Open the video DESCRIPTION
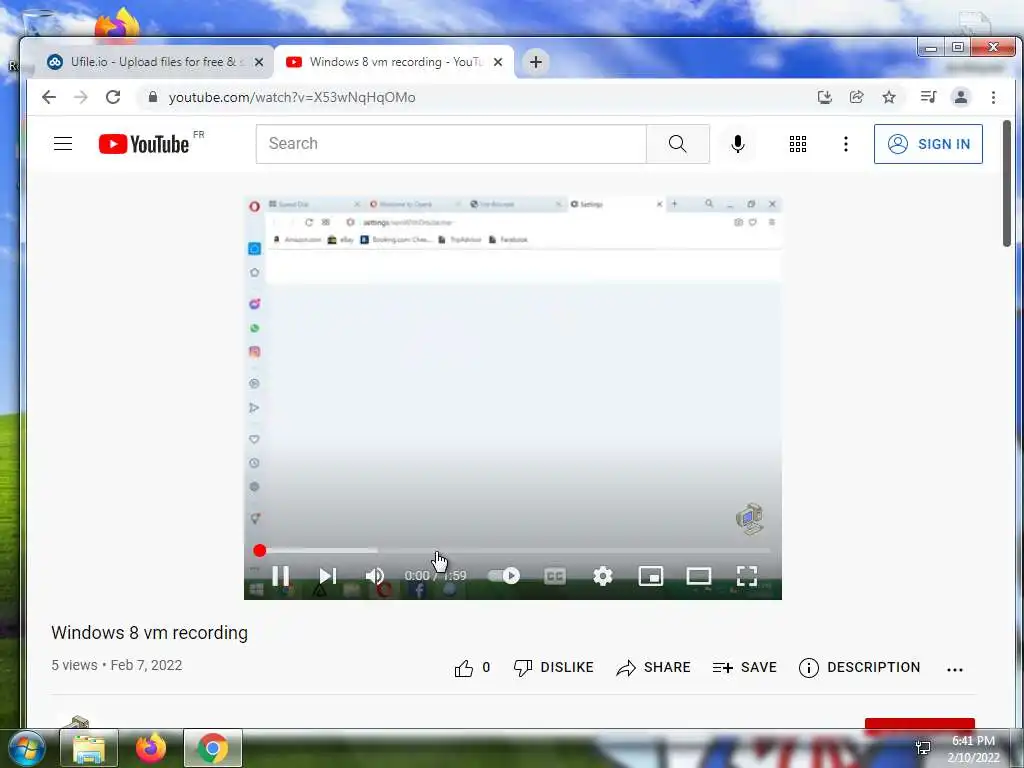The width and height of the screenshot is (1024, 768). (859, 667)
